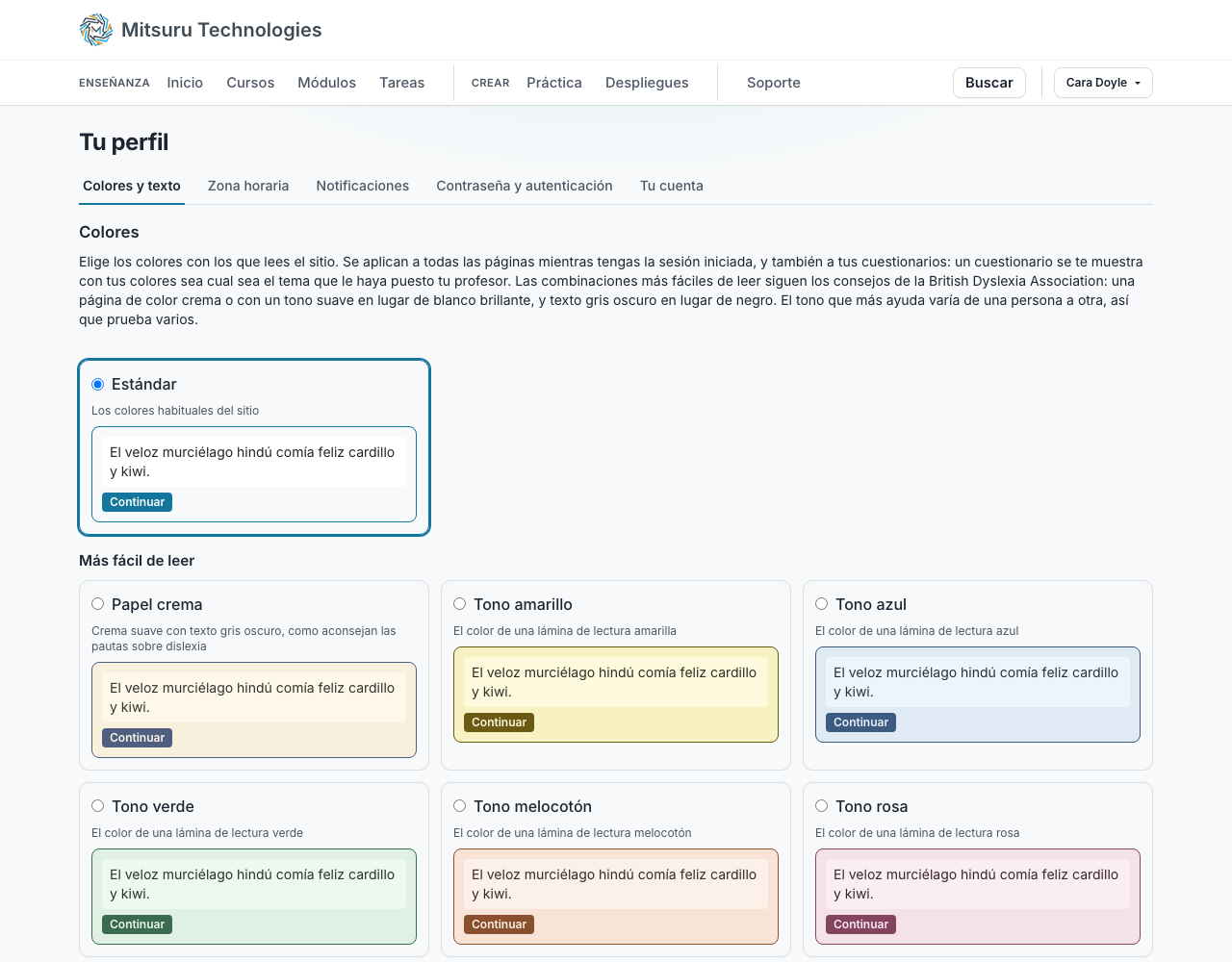Choose the Tono melocotón radio option
The image size is (1232, 962).
(459, 806)
